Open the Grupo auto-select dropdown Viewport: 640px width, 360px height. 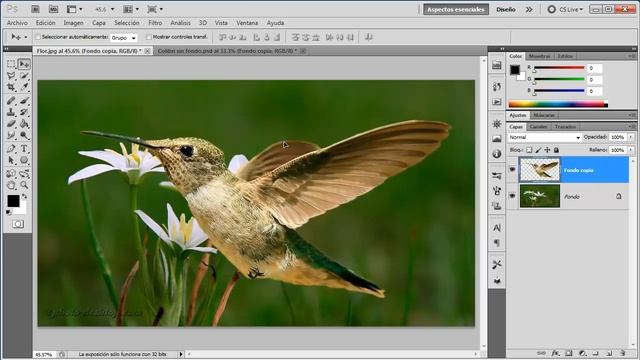click(124, 38)
